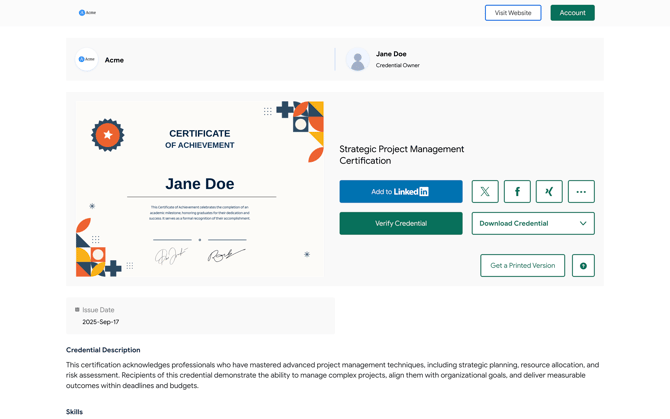This screenshot has height=419, width=670.
Task: Click the chevron arrow on Download Credential
Action: point(583,223)
